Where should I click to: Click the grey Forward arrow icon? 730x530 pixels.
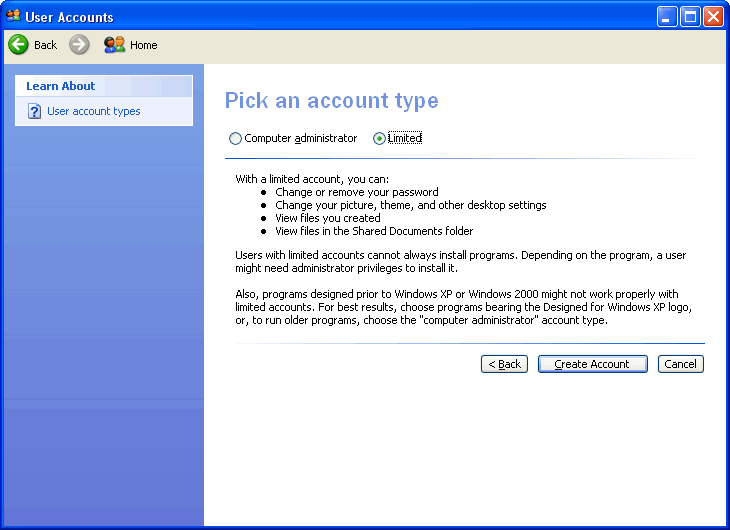[79, 45]
